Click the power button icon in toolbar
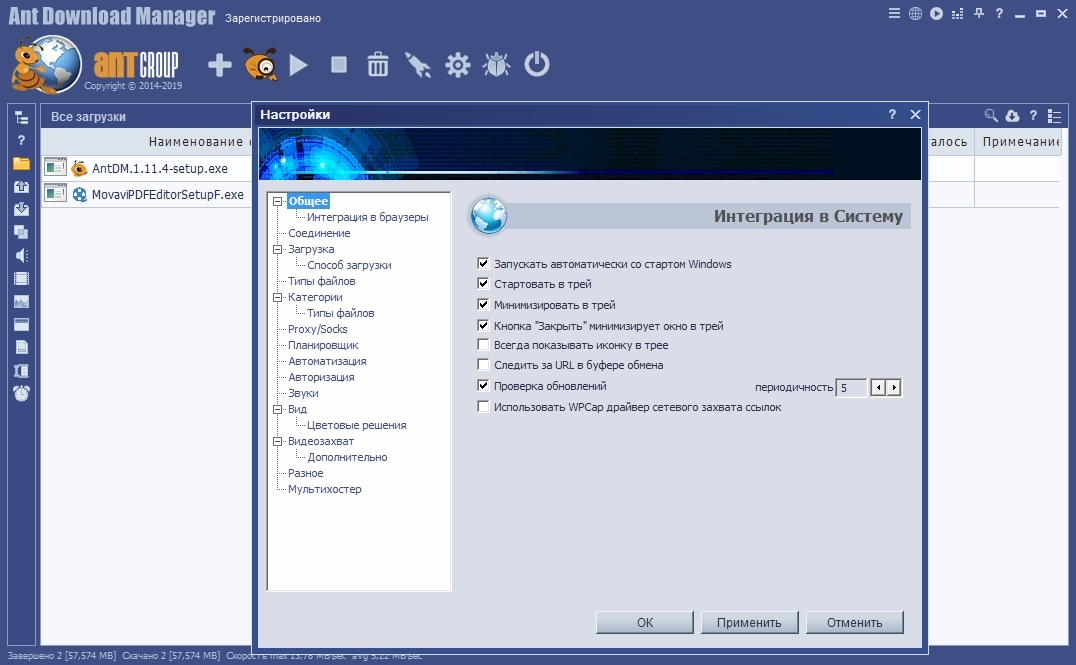1076x665 pixels. 537,66
